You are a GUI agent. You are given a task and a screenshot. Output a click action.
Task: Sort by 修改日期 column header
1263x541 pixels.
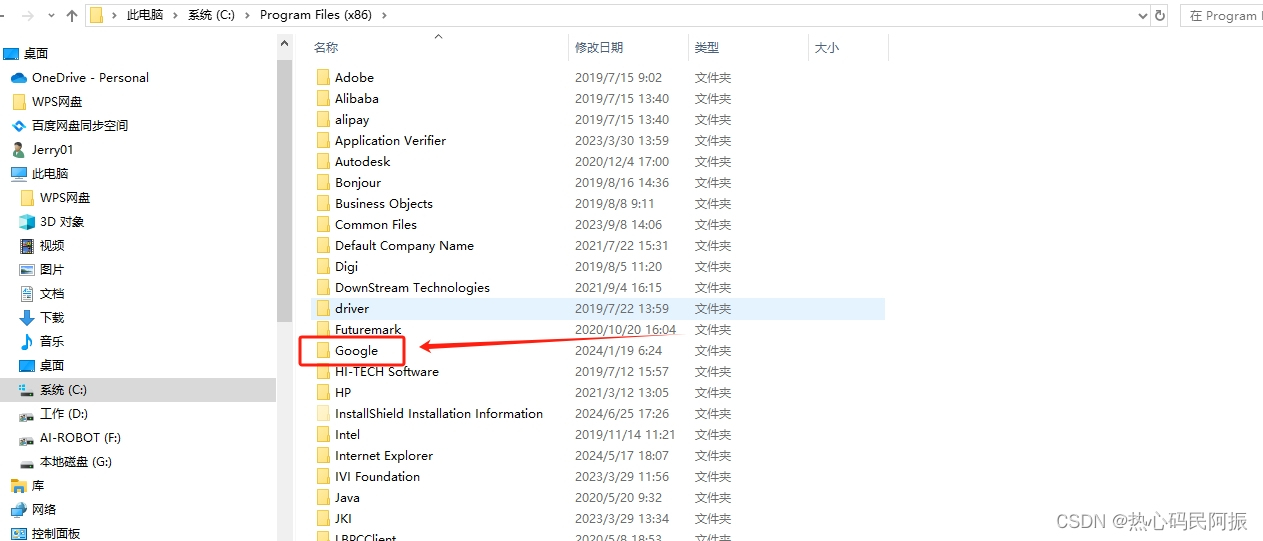tap(599, 48)
